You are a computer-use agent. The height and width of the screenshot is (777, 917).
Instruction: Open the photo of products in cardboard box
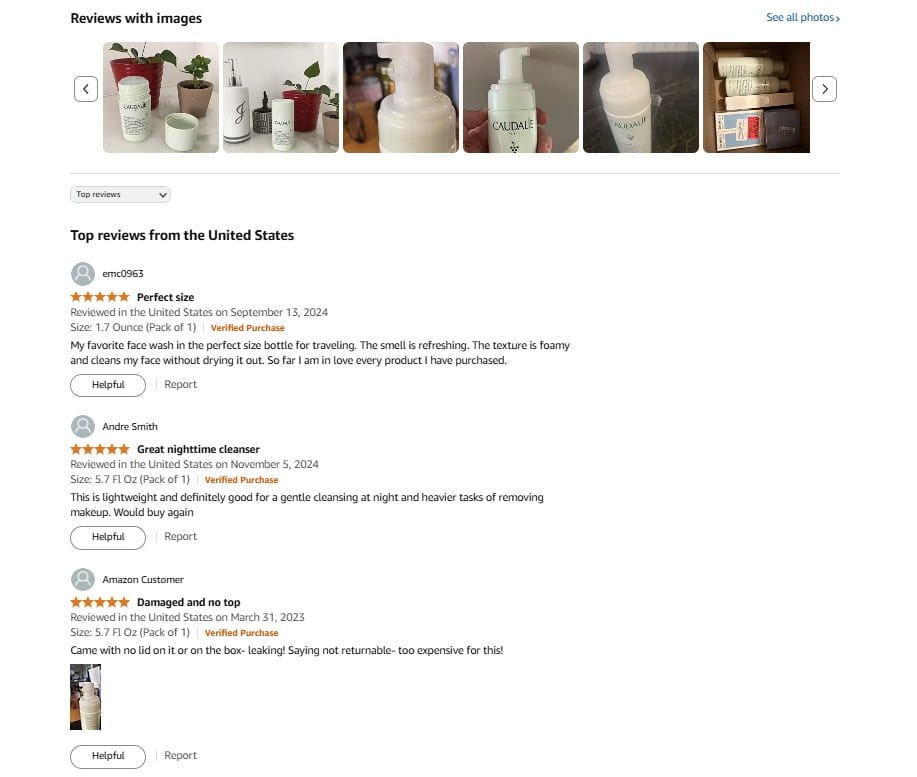tap(756, 97)
